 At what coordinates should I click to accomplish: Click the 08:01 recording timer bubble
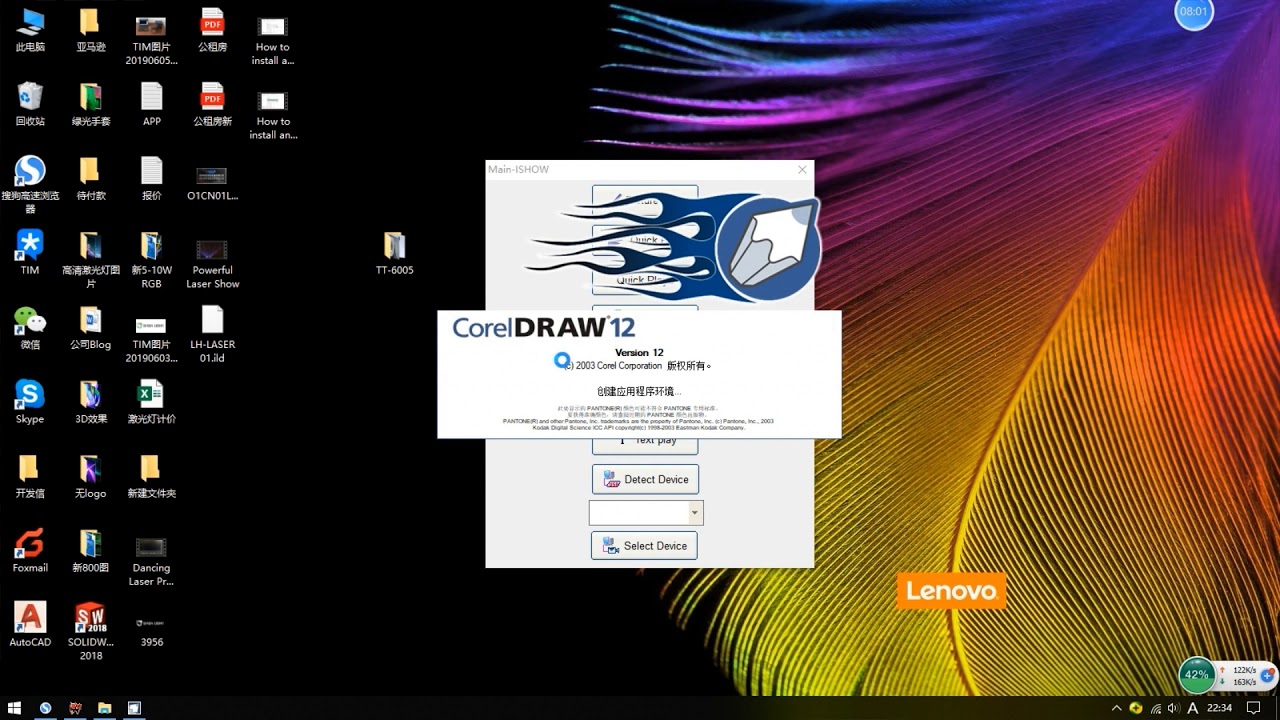[x=1194, y=11]
